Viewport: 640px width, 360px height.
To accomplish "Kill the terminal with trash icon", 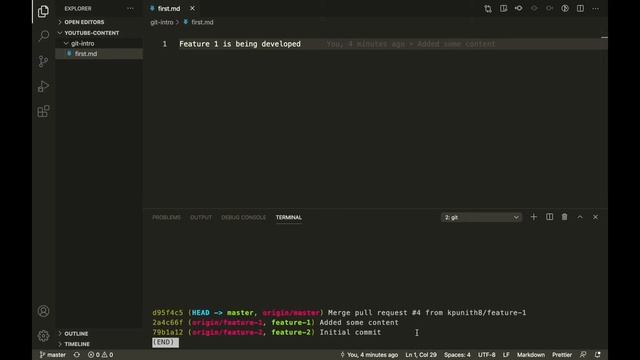I will (x=564, y=217).
